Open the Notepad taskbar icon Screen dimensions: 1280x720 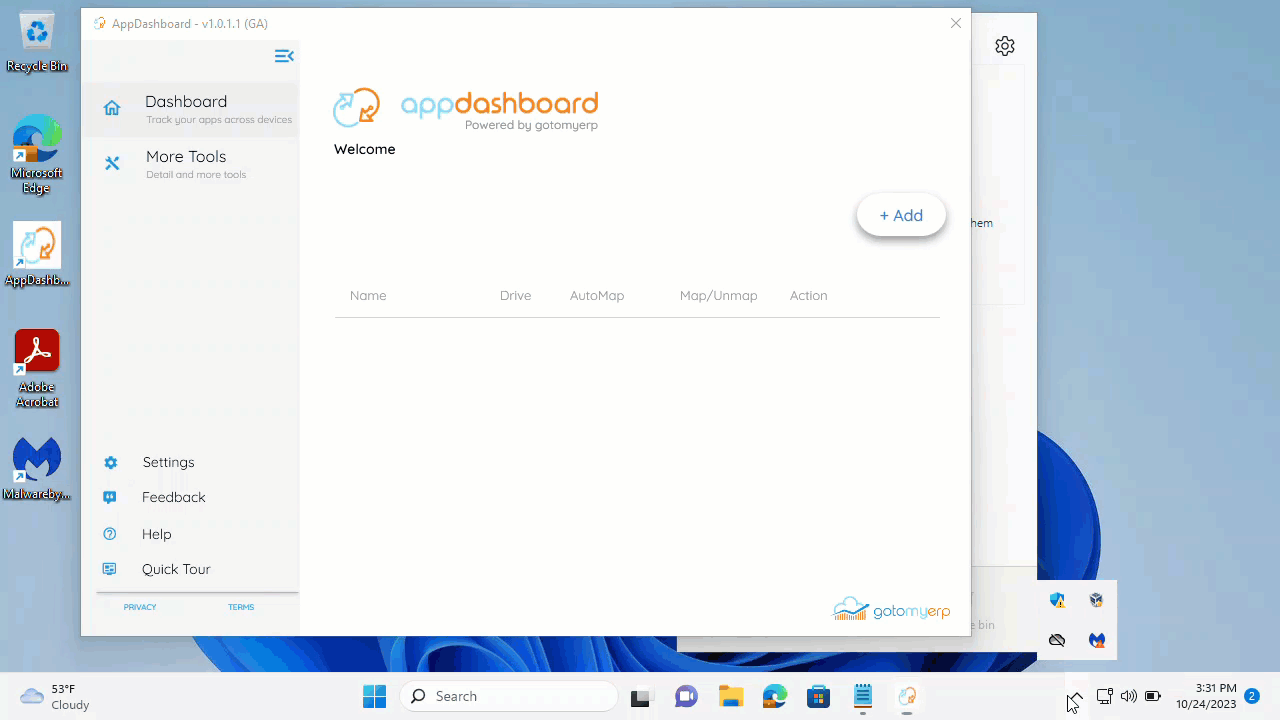coord(863,697)
